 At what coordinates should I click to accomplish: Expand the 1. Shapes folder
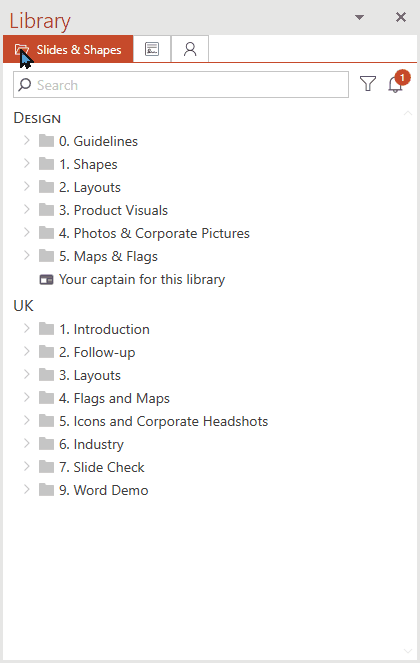(27, 164)
